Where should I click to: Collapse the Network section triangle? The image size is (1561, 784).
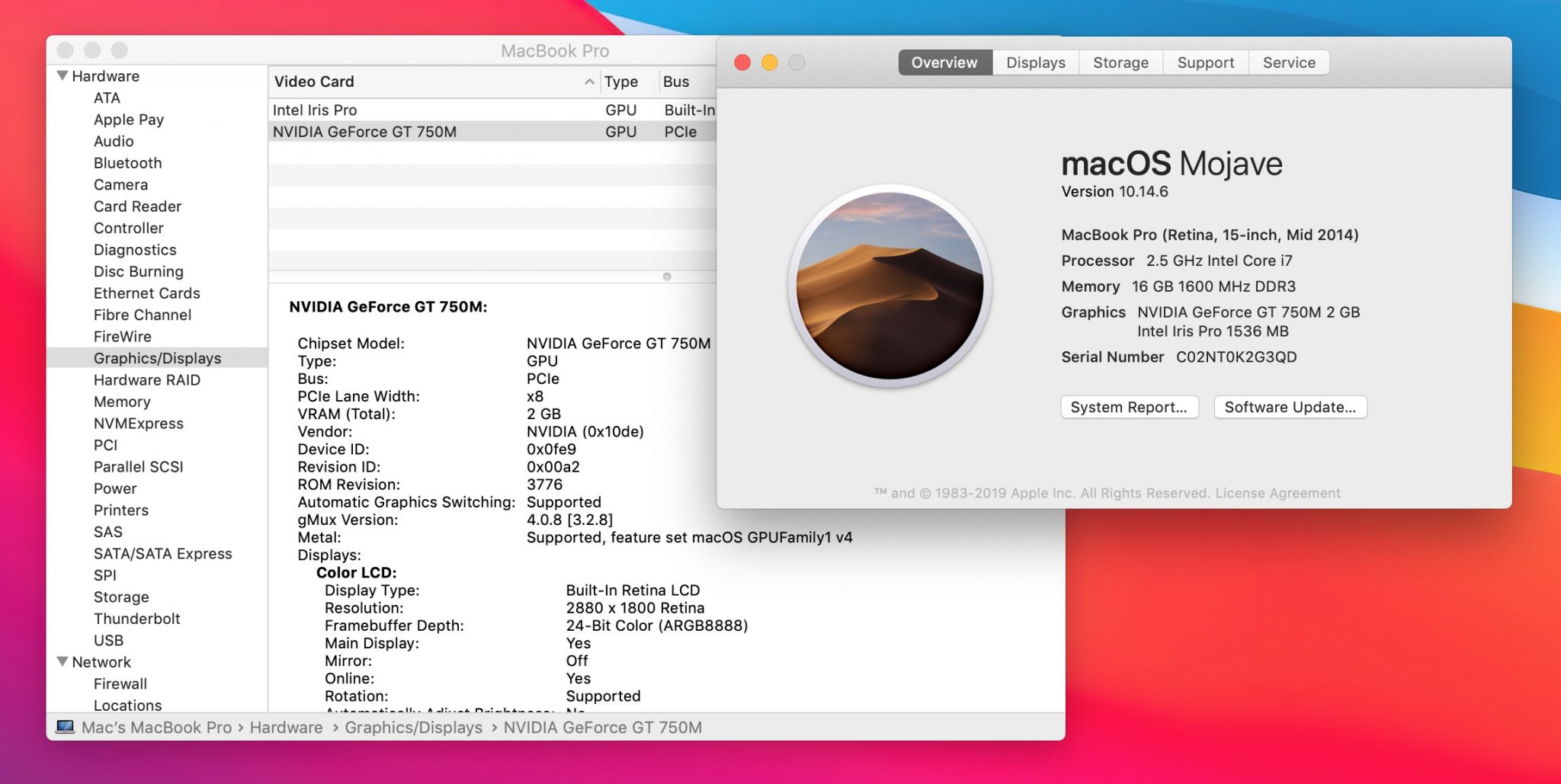63,661
